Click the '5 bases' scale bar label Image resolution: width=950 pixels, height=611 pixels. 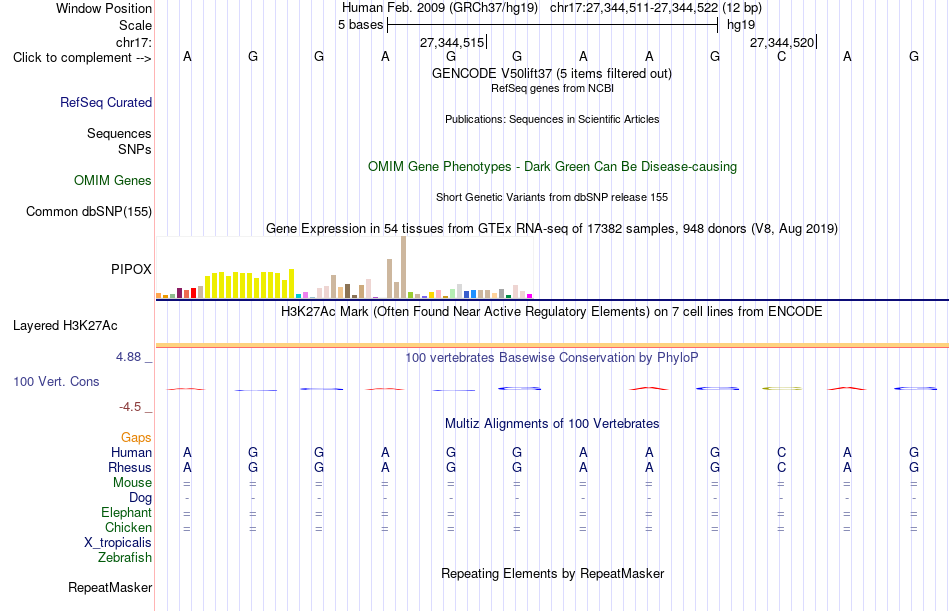point(360,25)
